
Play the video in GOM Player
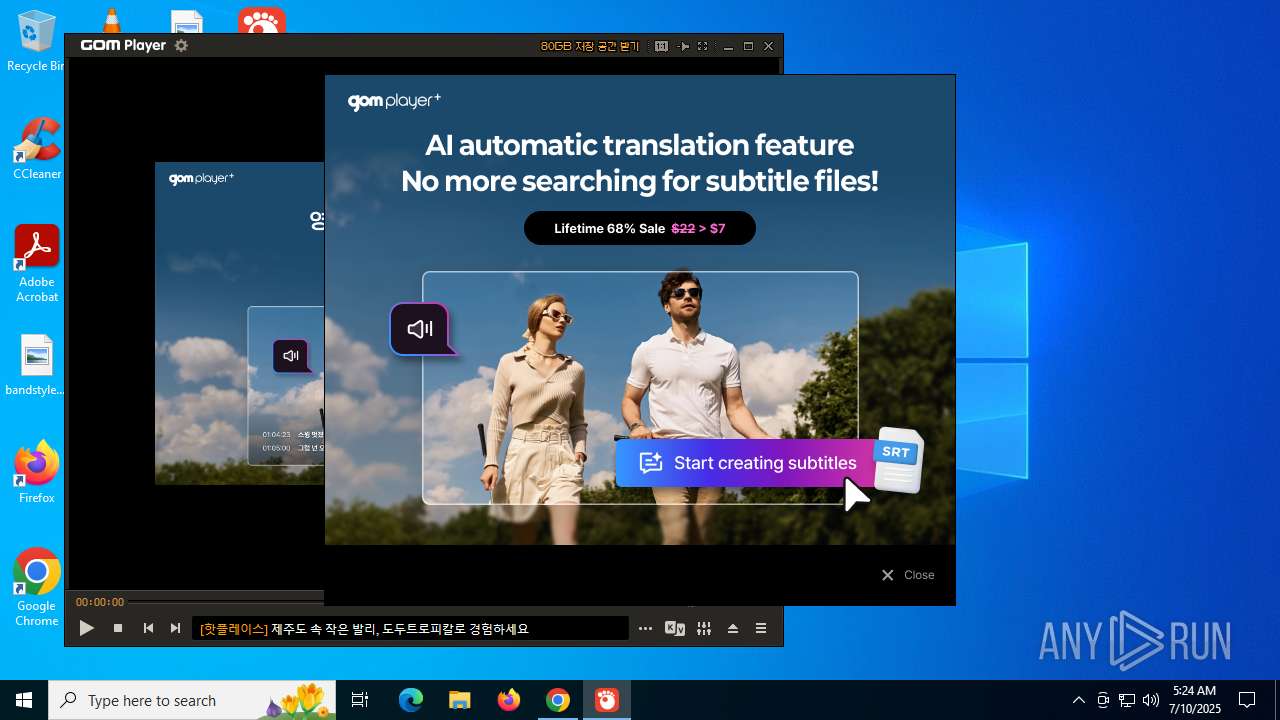[87, 628]
